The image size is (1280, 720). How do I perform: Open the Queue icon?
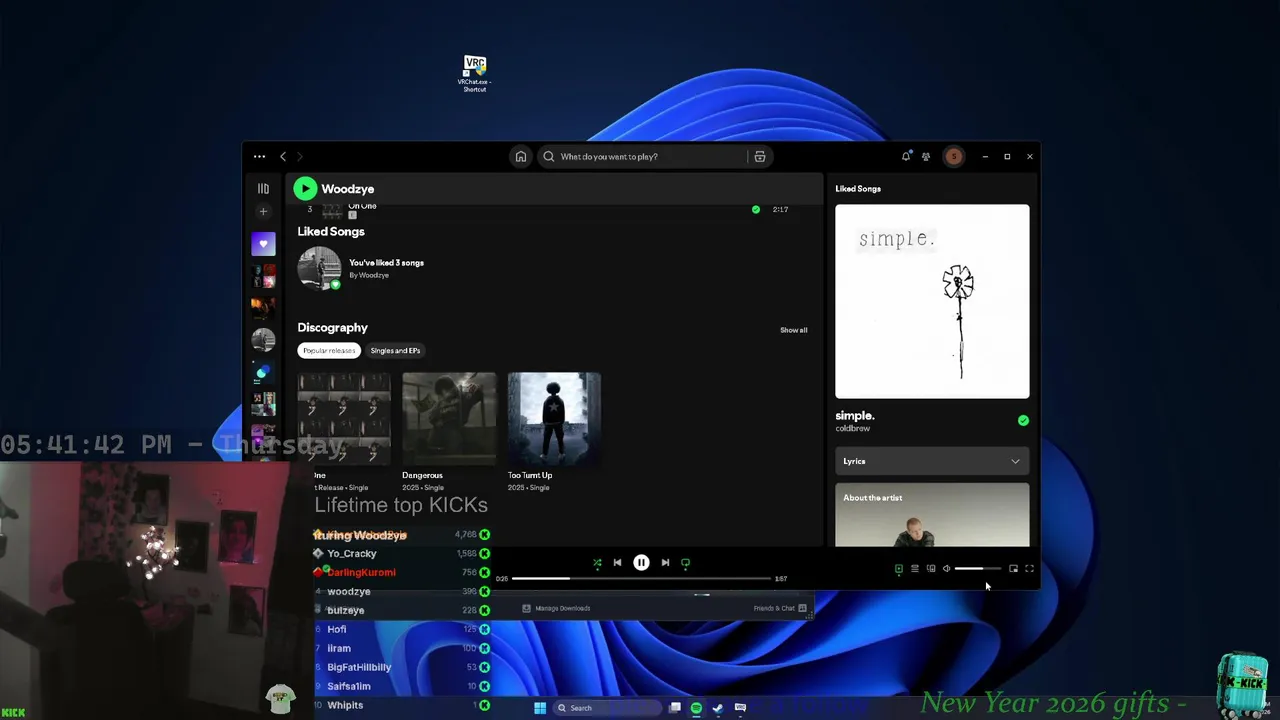point(914,569)
